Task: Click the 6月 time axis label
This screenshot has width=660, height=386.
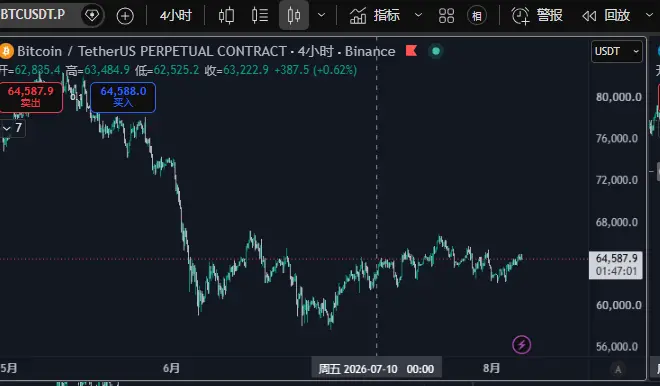Action: 171,368
